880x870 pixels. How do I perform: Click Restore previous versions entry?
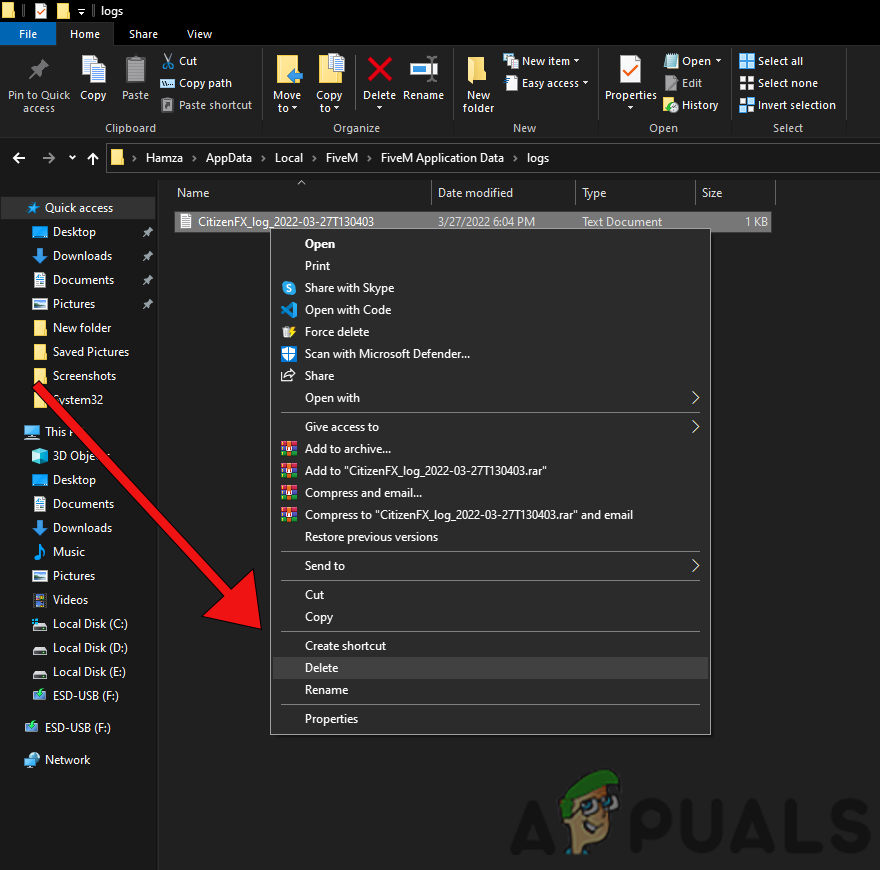(490, 537)
